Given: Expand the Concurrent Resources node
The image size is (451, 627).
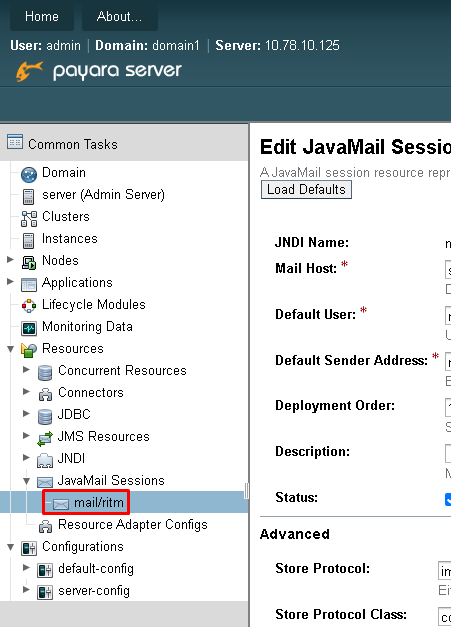Looking at the screenshot, I should [x=26, y=370].
